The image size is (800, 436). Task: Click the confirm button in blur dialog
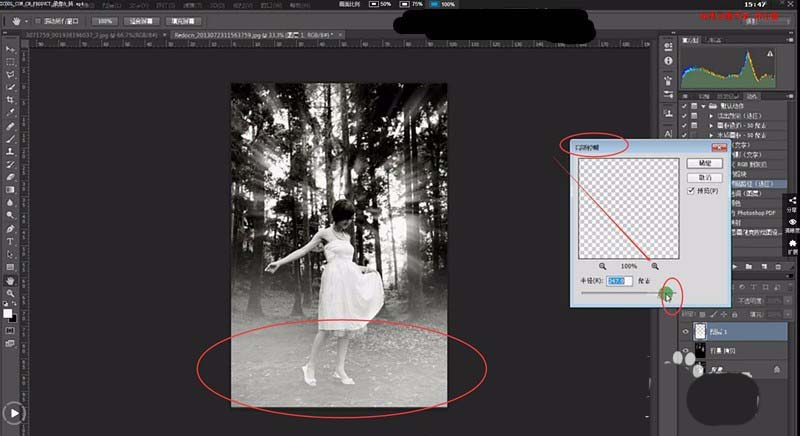703,162
